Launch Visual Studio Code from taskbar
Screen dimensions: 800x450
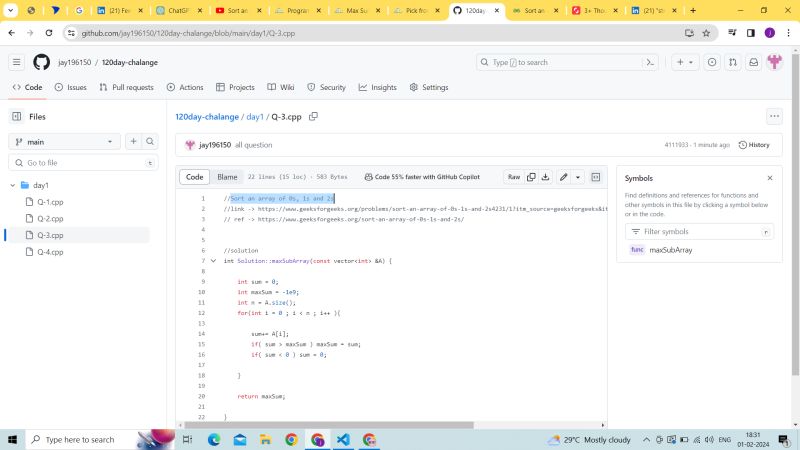[343, 439]
